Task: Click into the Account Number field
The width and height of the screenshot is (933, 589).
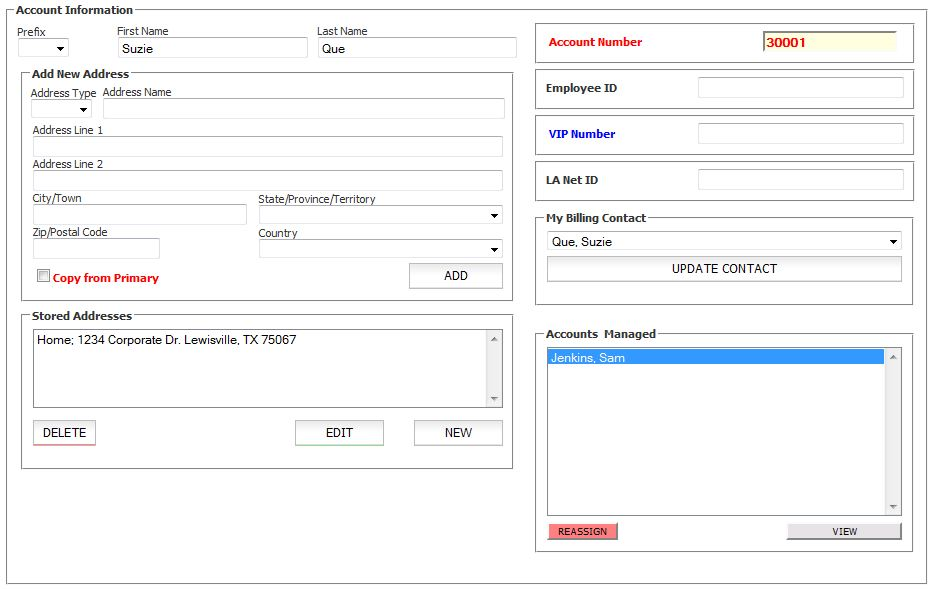Action: pos(829,43)
